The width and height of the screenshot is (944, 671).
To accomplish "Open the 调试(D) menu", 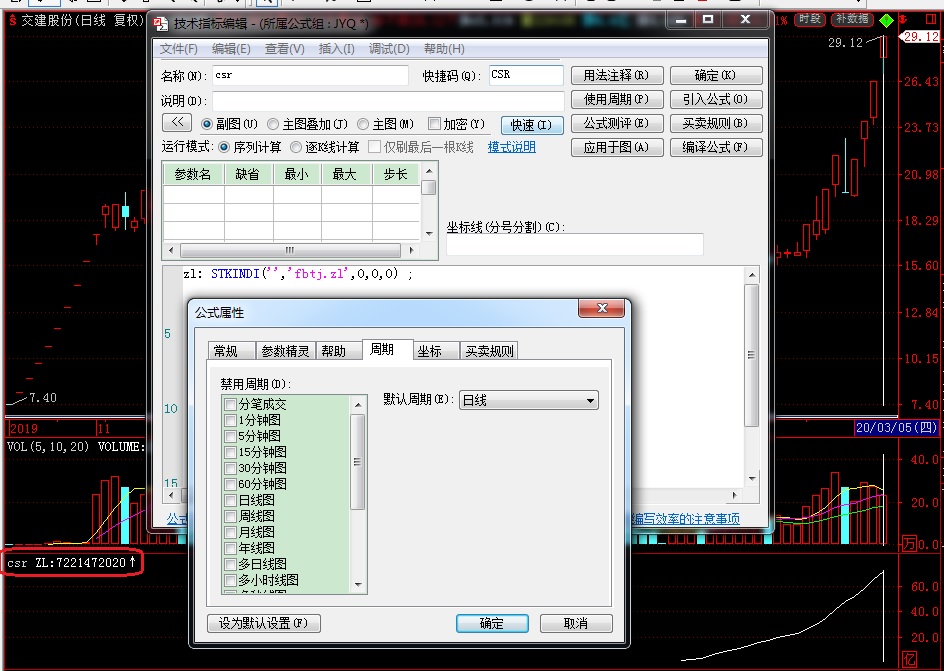I will (389, 49).
